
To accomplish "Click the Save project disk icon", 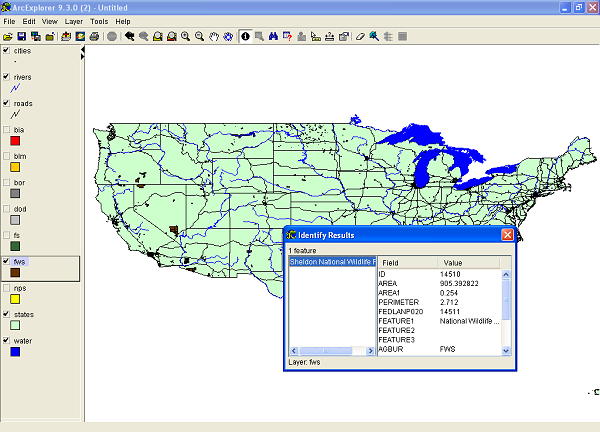I will pos(22,36).
